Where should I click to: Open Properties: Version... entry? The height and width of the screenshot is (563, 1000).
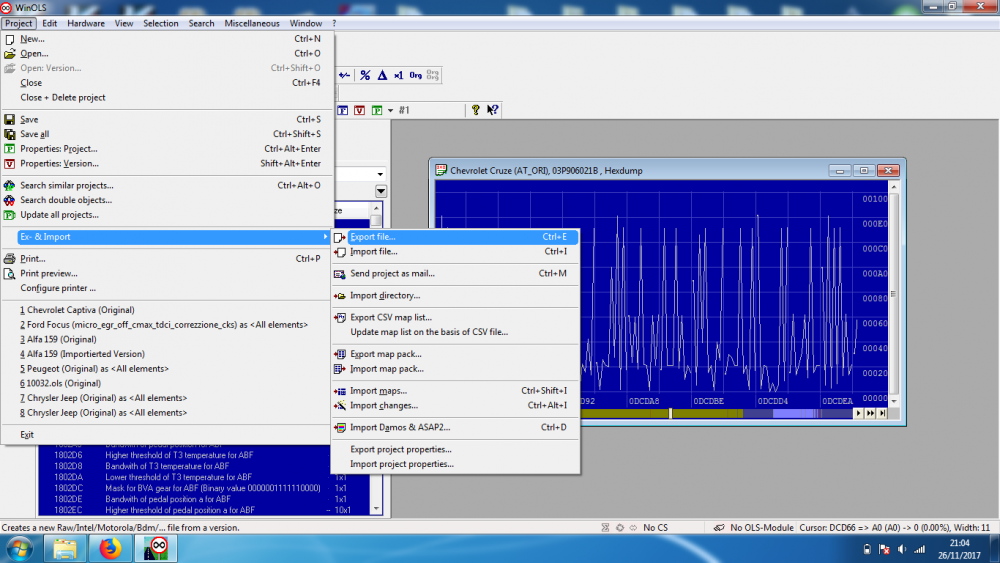point(166,163)
